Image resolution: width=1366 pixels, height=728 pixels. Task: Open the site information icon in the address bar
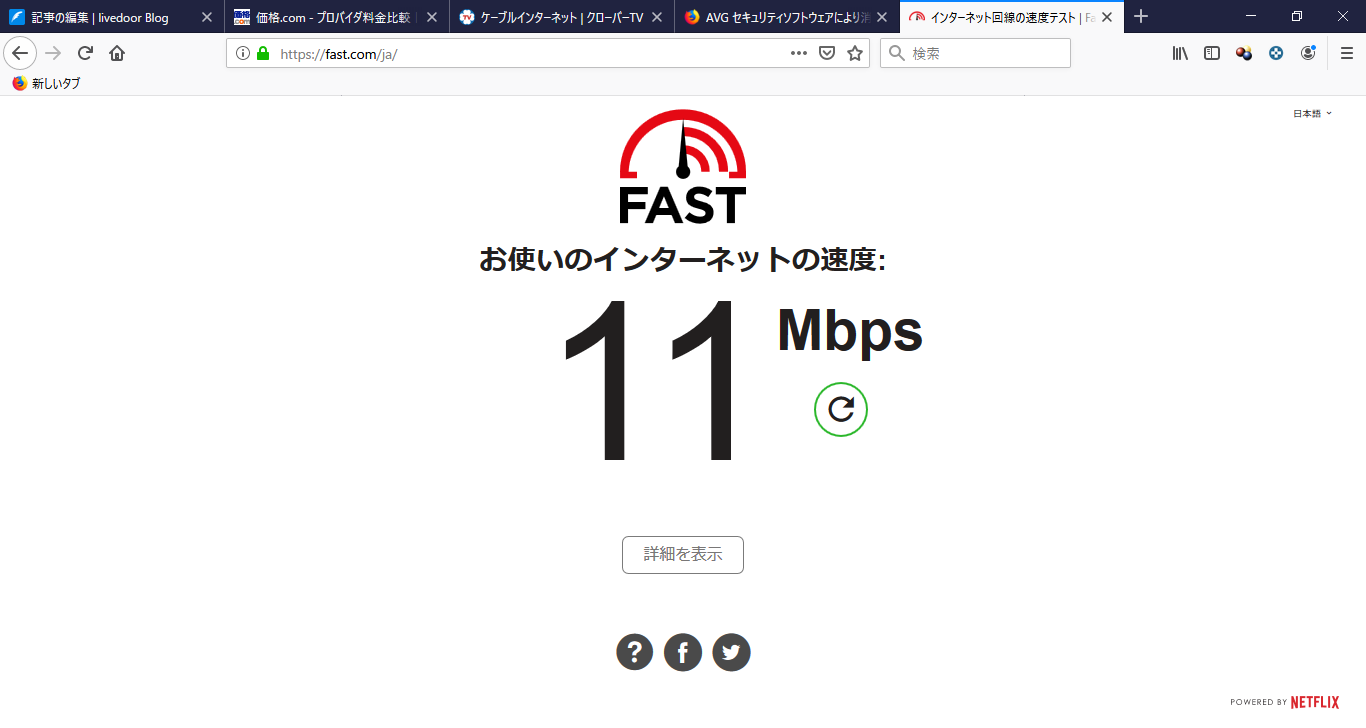[243, 53]
